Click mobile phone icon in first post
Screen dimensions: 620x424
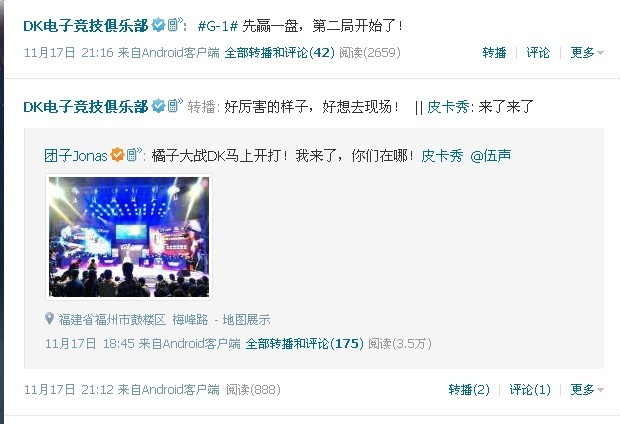pyautogui.click(x=174, y=25)
